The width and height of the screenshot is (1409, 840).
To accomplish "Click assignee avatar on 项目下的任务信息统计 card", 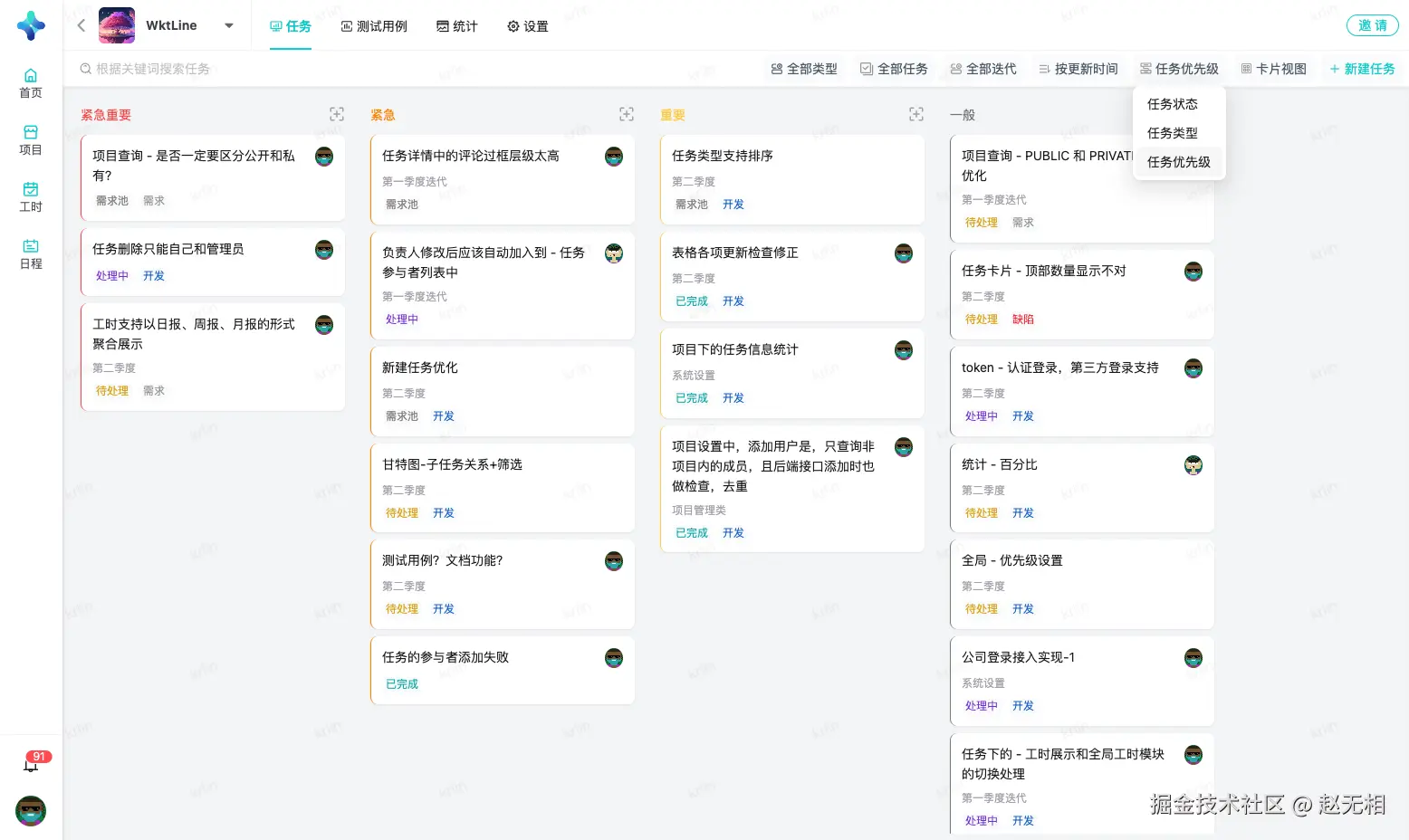I will tap(904, 350).
